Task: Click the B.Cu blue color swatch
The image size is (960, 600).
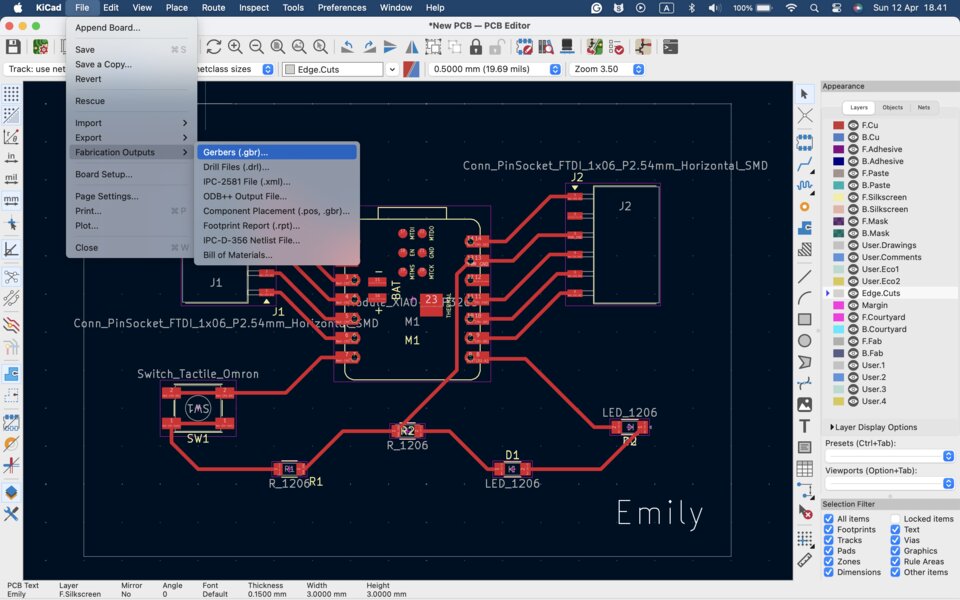Action: (x=838, y=137)
